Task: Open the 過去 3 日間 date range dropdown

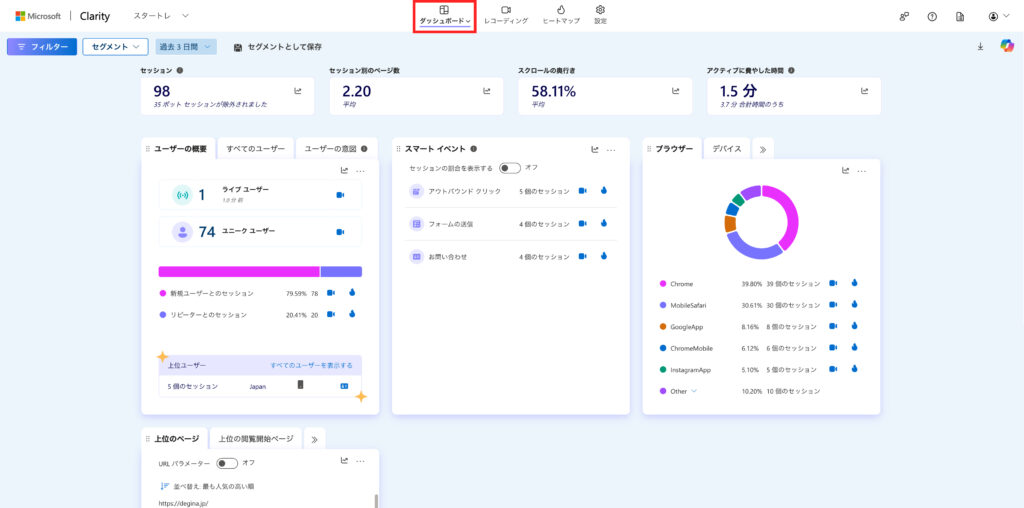Action: 186,47
